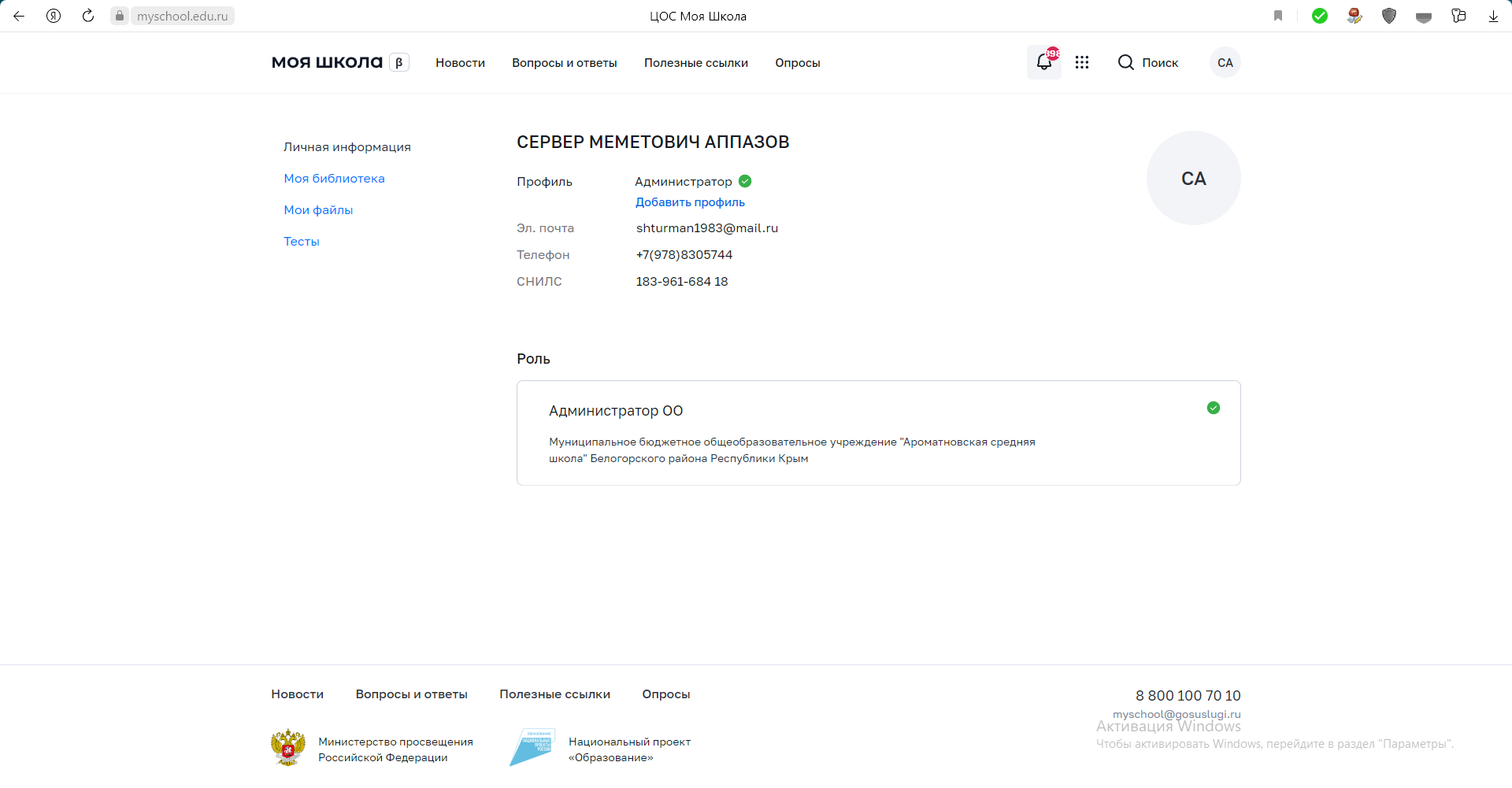
Task: Click the Добавить профиль link
Action: 690,202
